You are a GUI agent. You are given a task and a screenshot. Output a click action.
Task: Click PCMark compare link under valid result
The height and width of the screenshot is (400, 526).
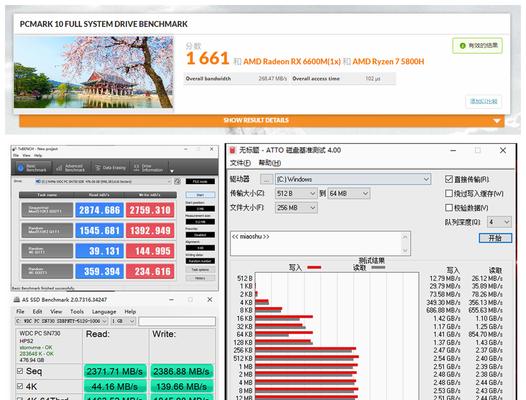pyautogui.click(x=483, y=101)
